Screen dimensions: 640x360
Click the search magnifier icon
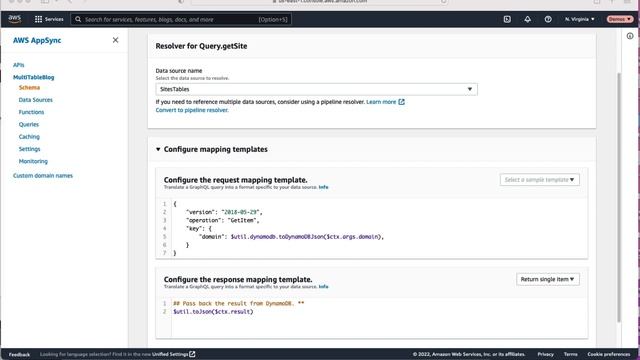pyautogui.click(x=78, y=19)
